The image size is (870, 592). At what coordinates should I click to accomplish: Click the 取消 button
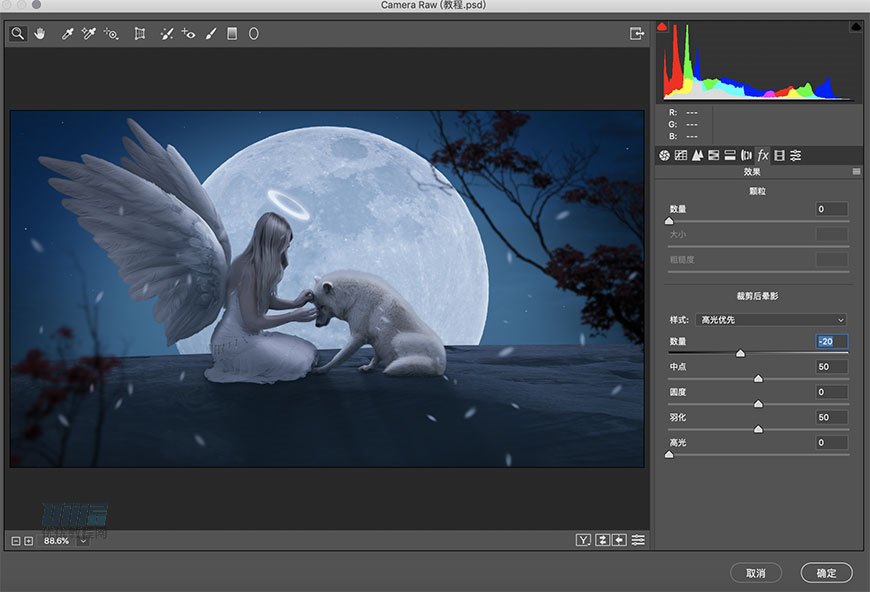756,573
